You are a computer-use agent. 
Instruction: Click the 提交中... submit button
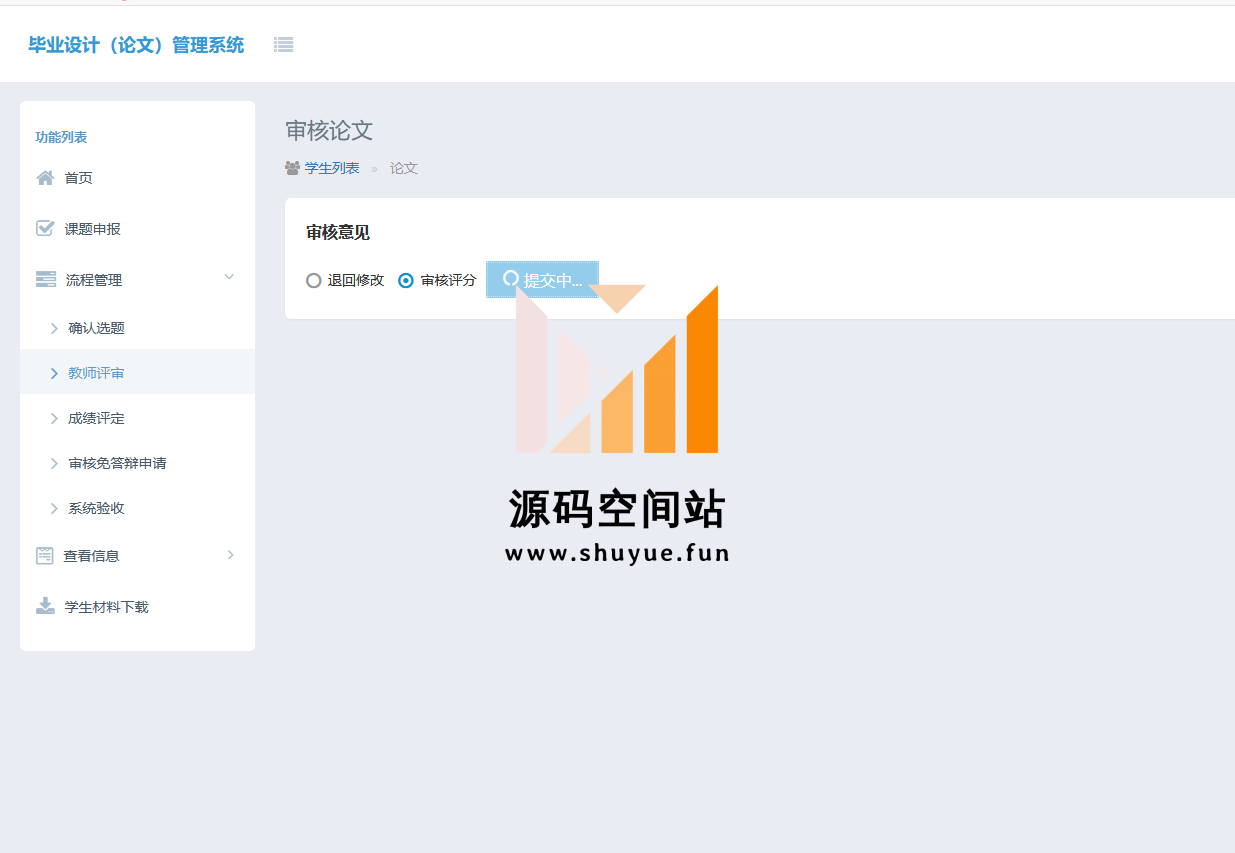[542, 280]
